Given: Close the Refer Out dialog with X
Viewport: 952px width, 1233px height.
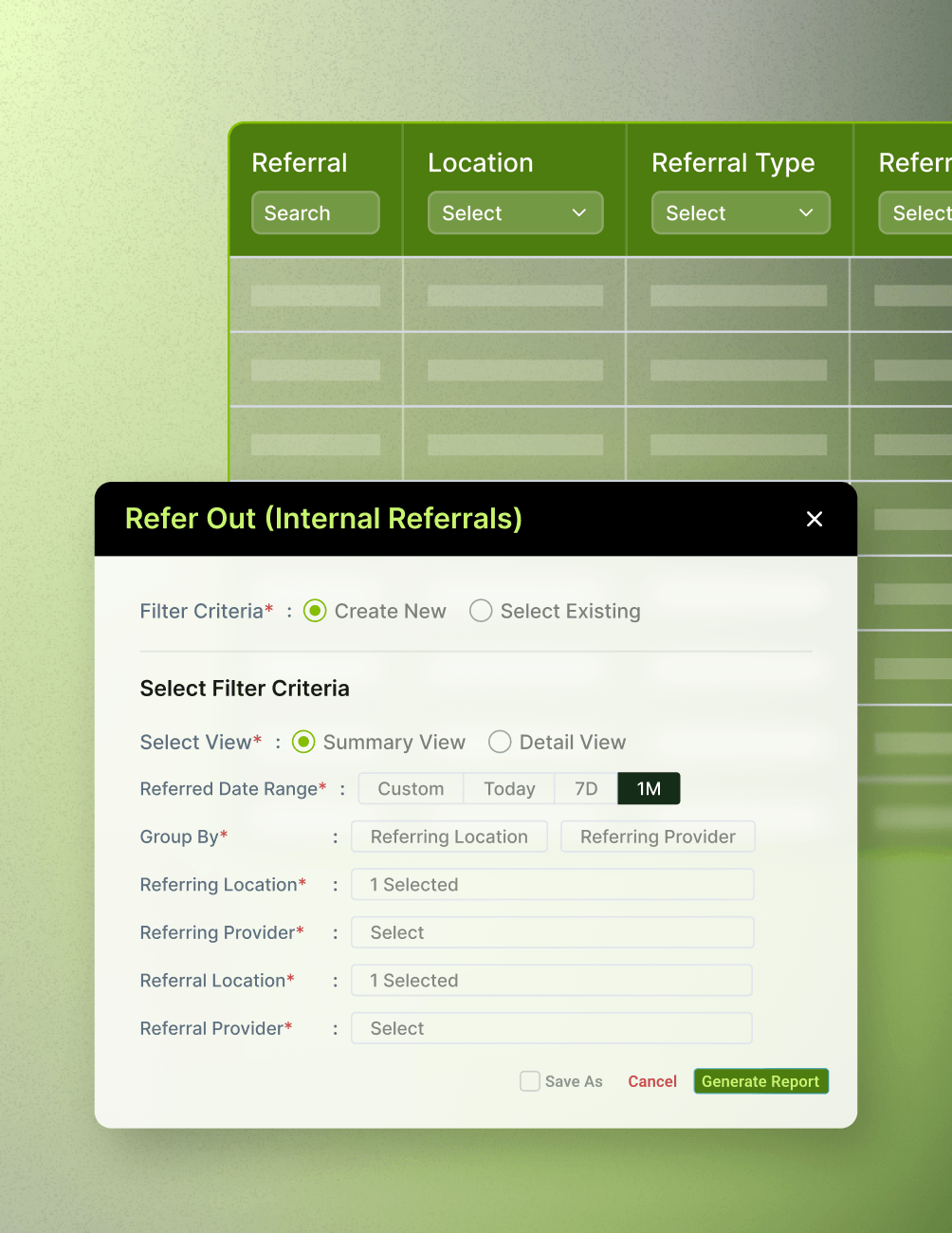Looking at the screenshot, I should tap(814, 519).
